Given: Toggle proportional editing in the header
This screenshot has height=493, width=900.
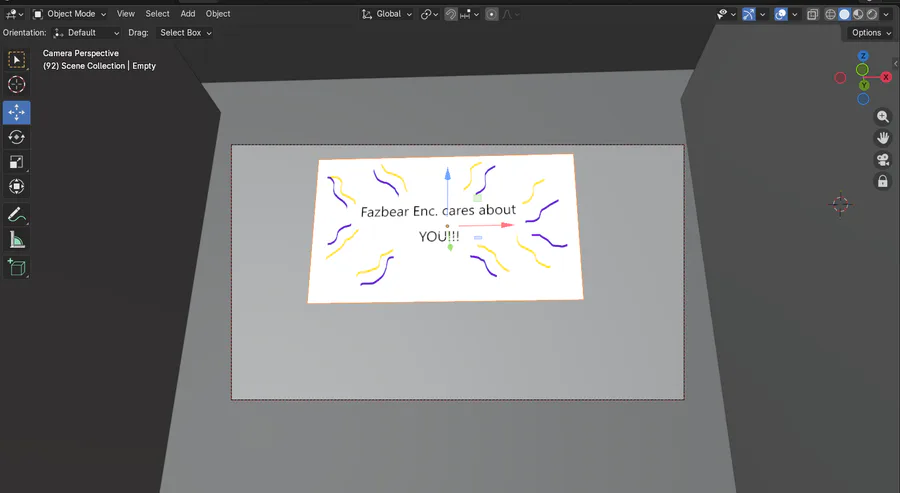Looking at the screenshot, I should pyautogui.click(x=491, y=14).
